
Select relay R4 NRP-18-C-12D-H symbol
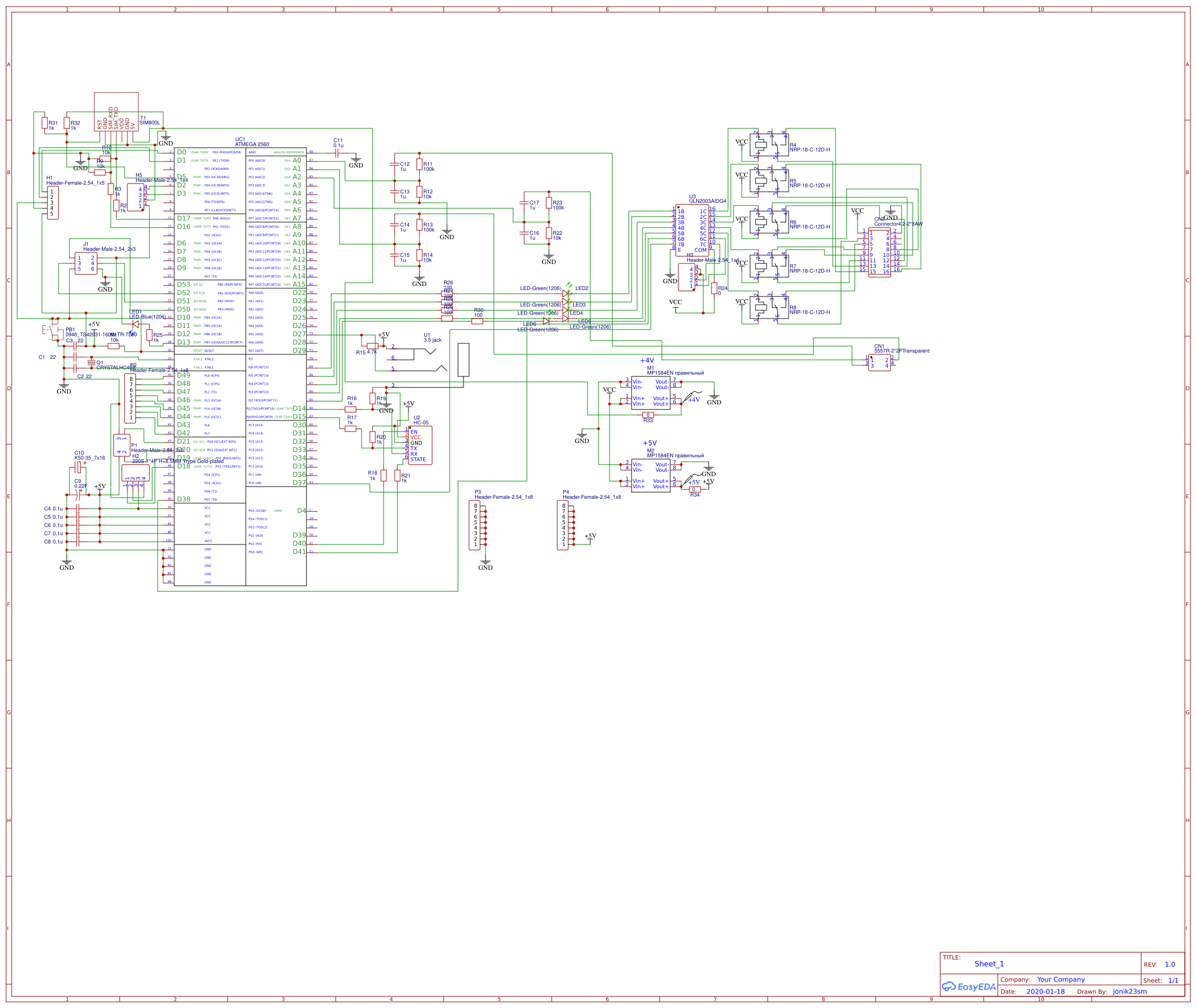tap(768, 145)
